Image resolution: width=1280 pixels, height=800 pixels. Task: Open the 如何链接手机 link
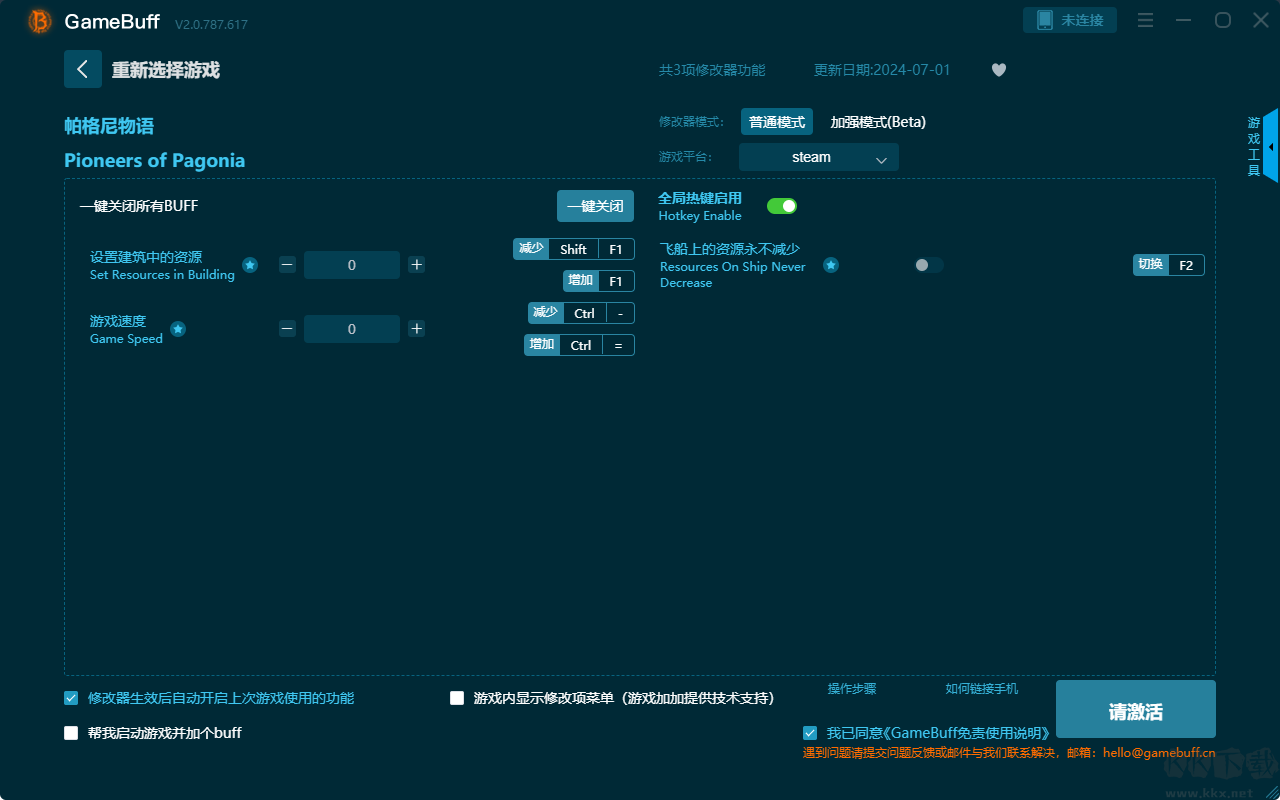tap(982, 689)
